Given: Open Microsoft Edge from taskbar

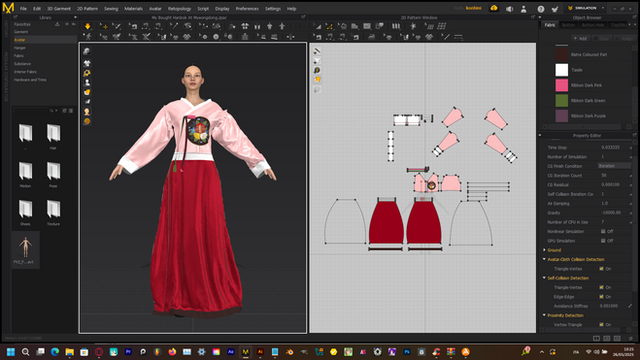Looking at the screenshot, I should [x=55, y=351].
